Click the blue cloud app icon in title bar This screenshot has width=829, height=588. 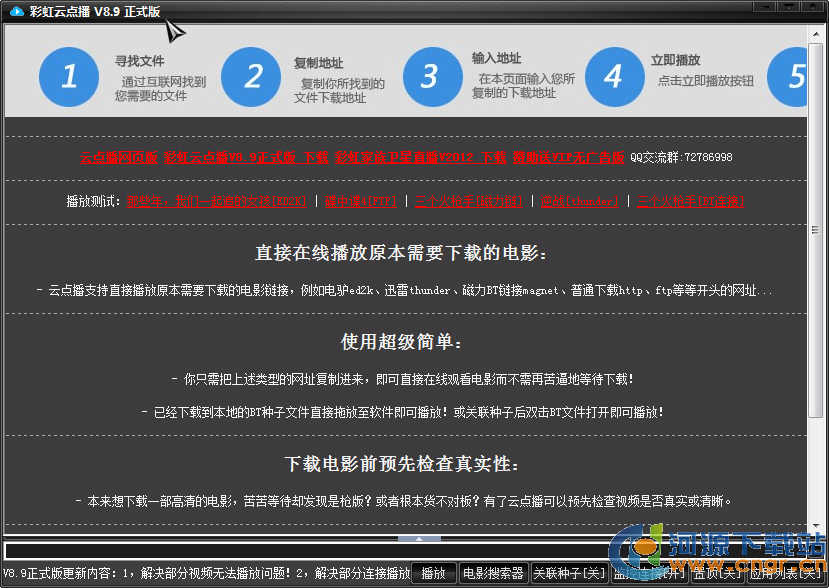tap(17, 11)
